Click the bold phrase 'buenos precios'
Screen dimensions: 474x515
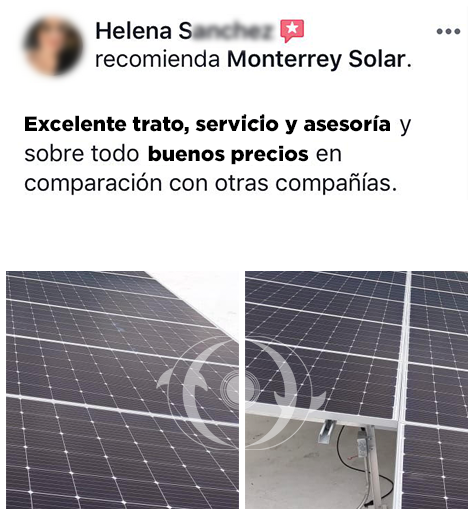(228, 154)
